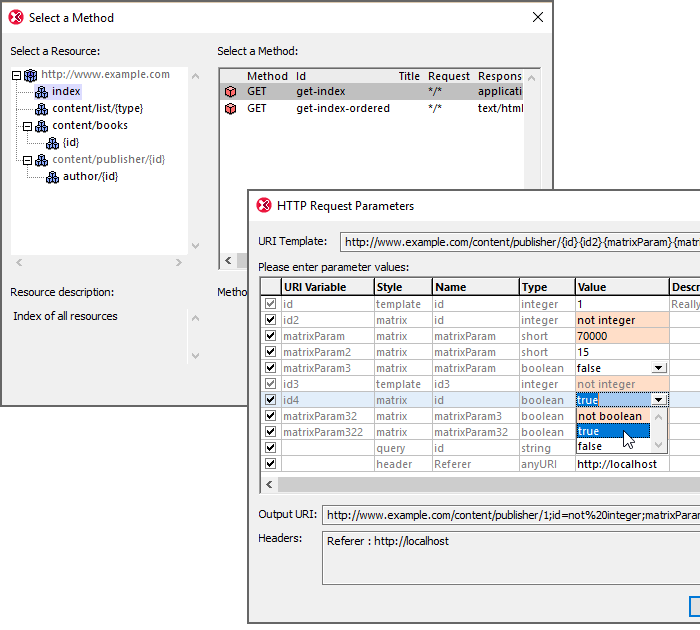
Task: Click the content/list/{type} resource icon
Action: (41, 109)
